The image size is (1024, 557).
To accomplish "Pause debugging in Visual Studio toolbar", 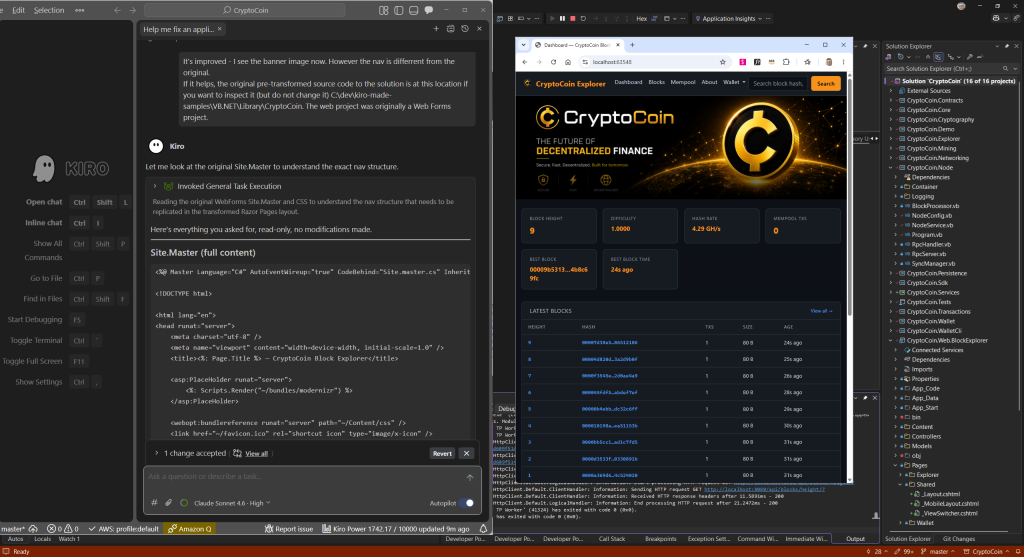I will tap(562, 18).
